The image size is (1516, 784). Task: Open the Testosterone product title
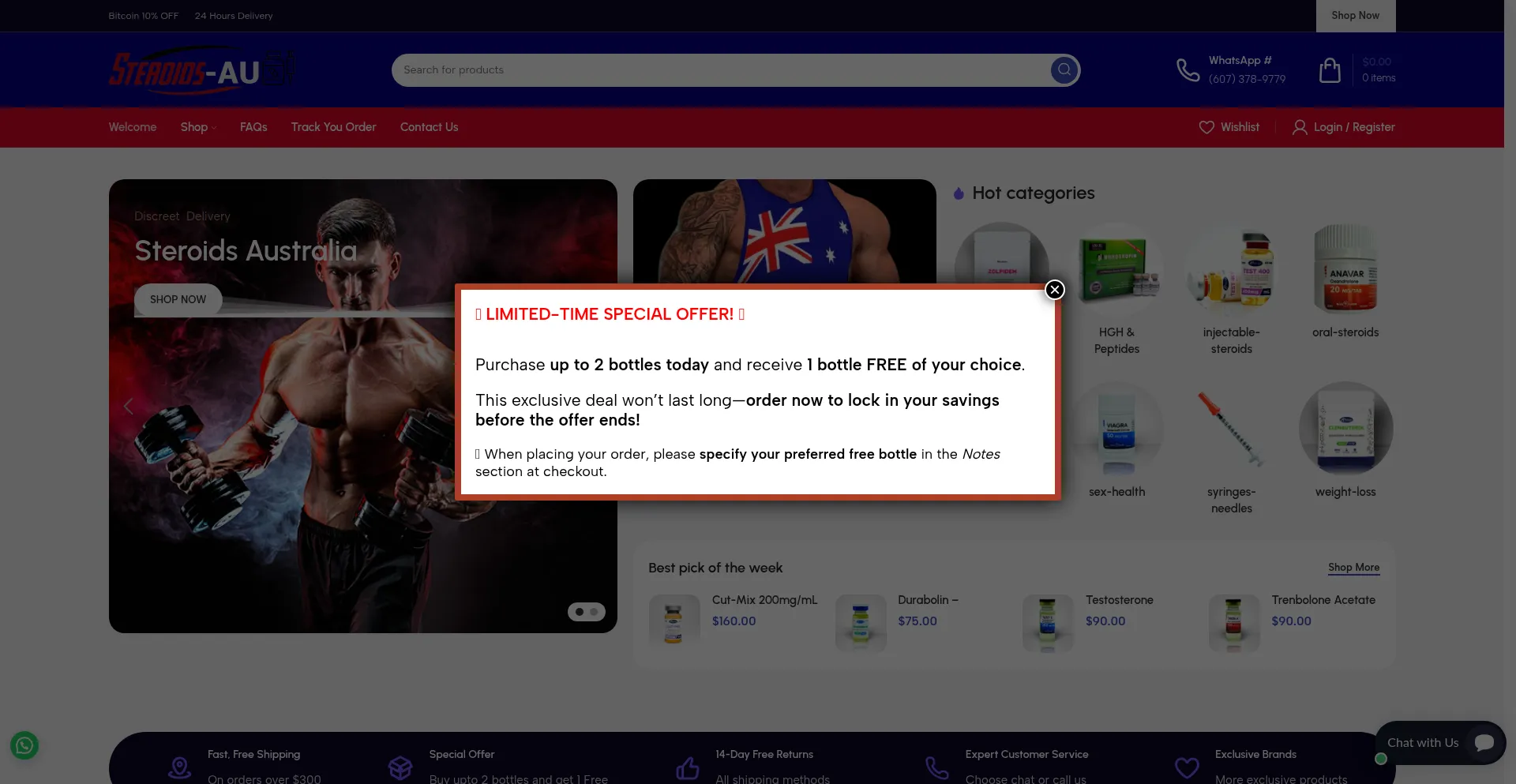click(1119, 600)
